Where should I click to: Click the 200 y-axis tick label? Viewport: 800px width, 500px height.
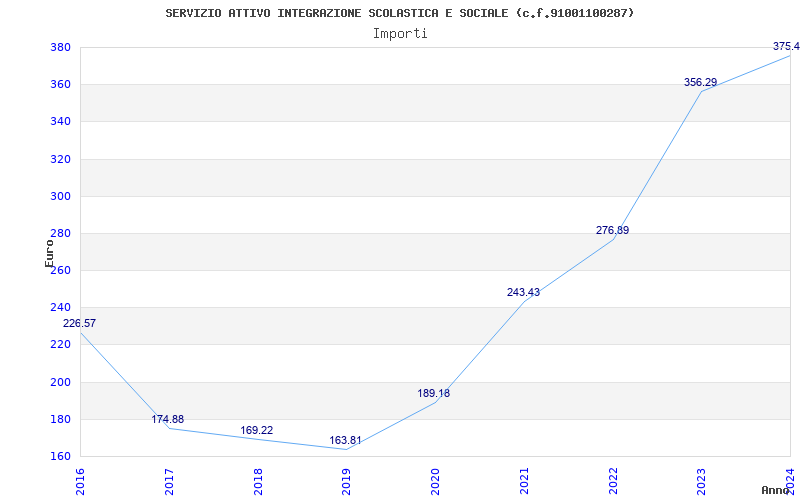60,382
